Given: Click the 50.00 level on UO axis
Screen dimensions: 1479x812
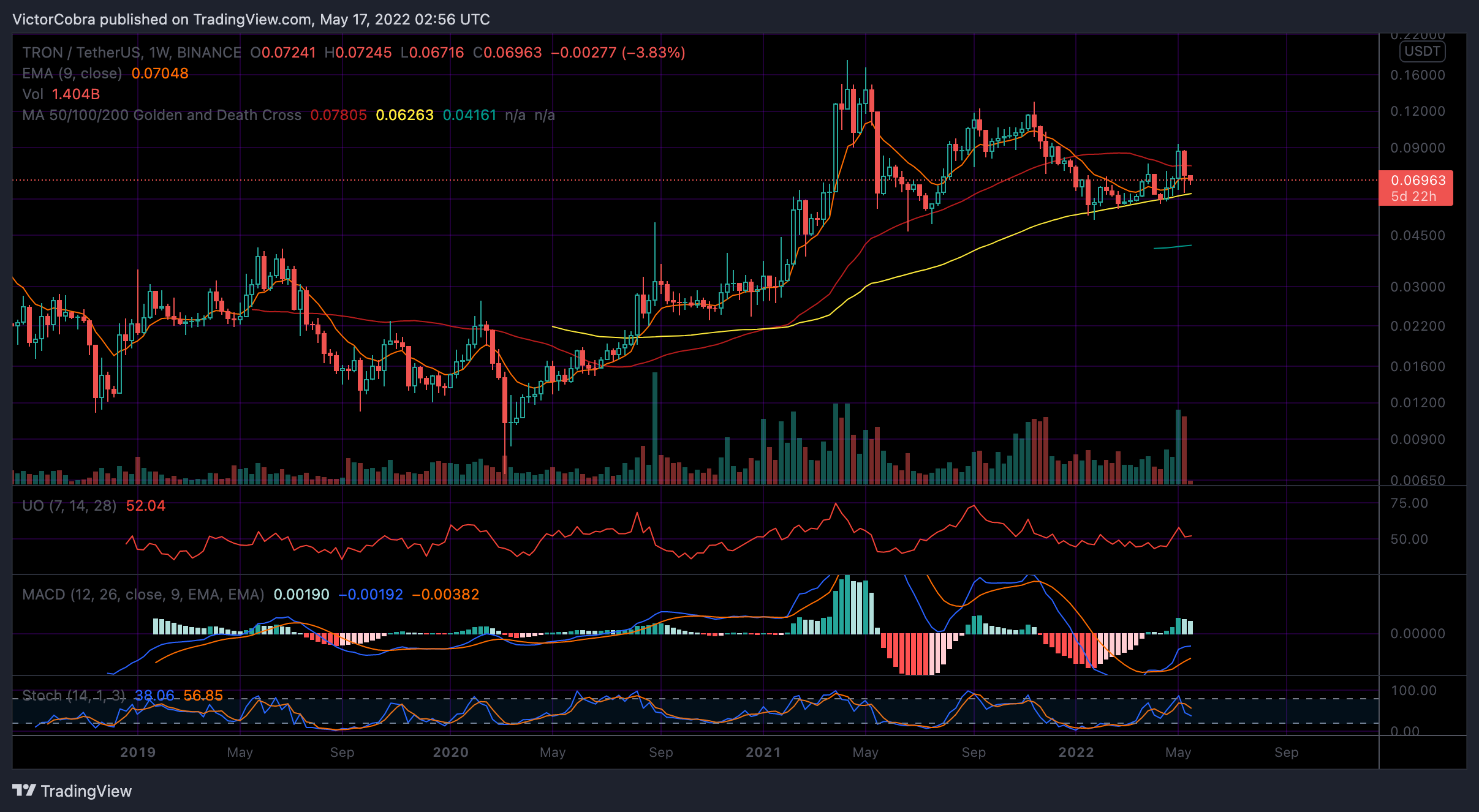Looking at the screenshot, I should [1409, 539].
